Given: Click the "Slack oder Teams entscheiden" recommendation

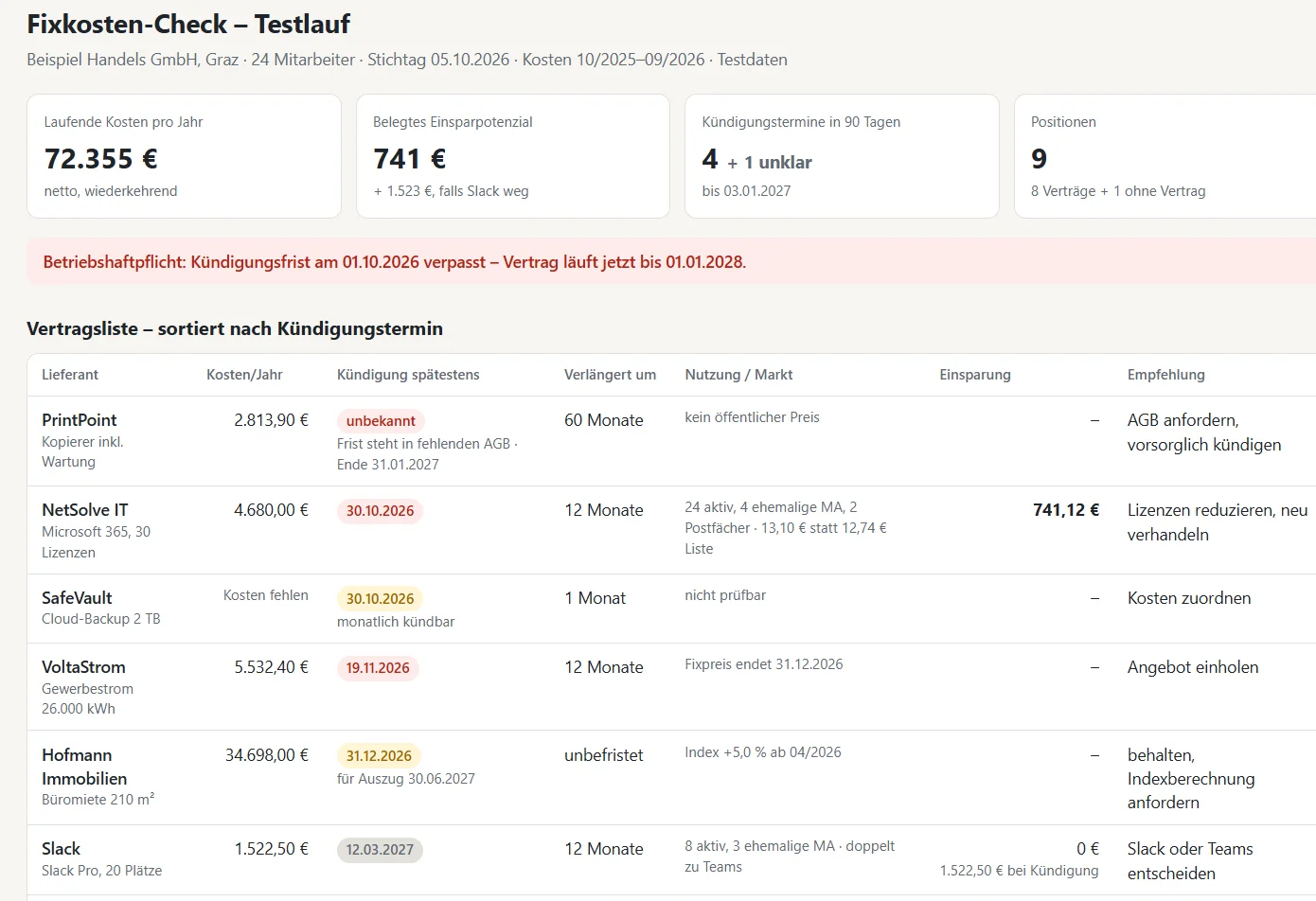Looking at the screenshot, I should 1190,861.
